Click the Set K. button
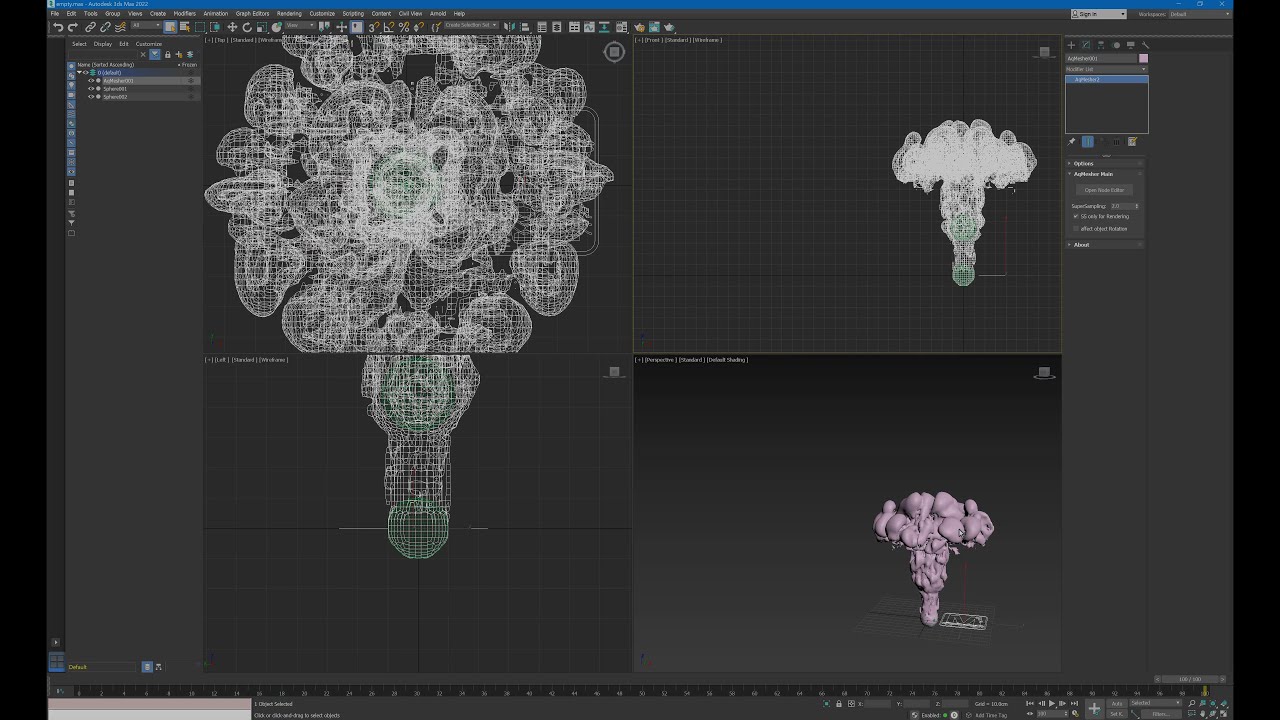 point(1117,714)
